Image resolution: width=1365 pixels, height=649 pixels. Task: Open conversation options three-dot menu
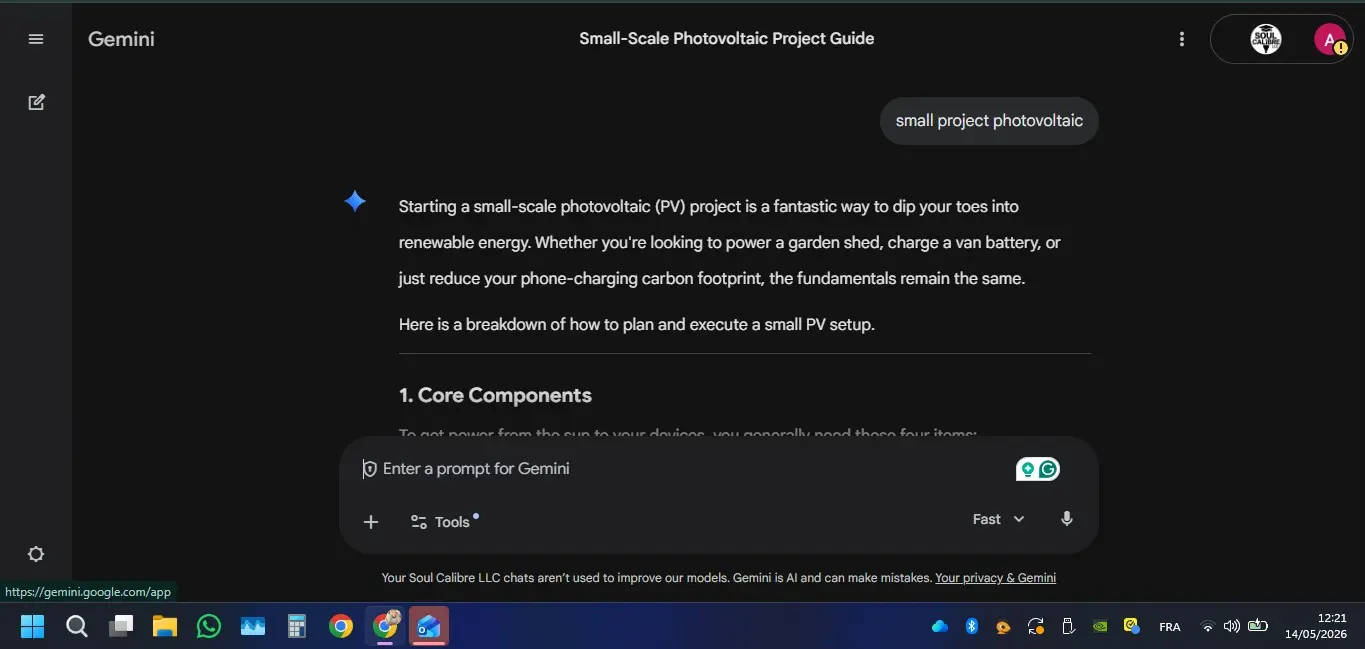1182,39
